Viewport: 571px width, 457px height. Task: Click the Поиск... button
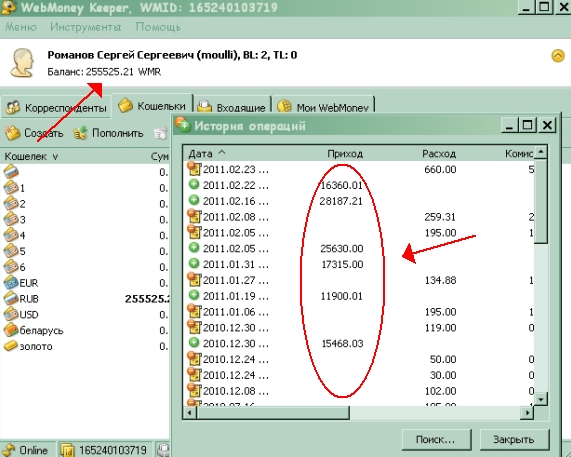point(436,440)
